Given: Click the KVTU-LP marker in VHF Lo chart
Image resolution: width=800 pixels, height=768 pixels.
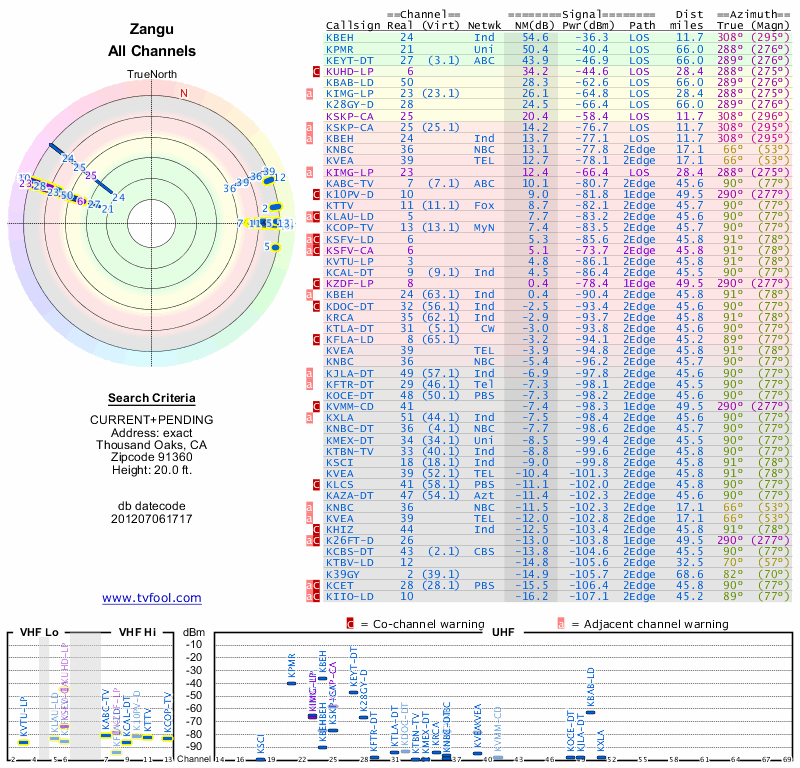Looking at the screenshot, I should pyautogui.click(x=23, y=742).
